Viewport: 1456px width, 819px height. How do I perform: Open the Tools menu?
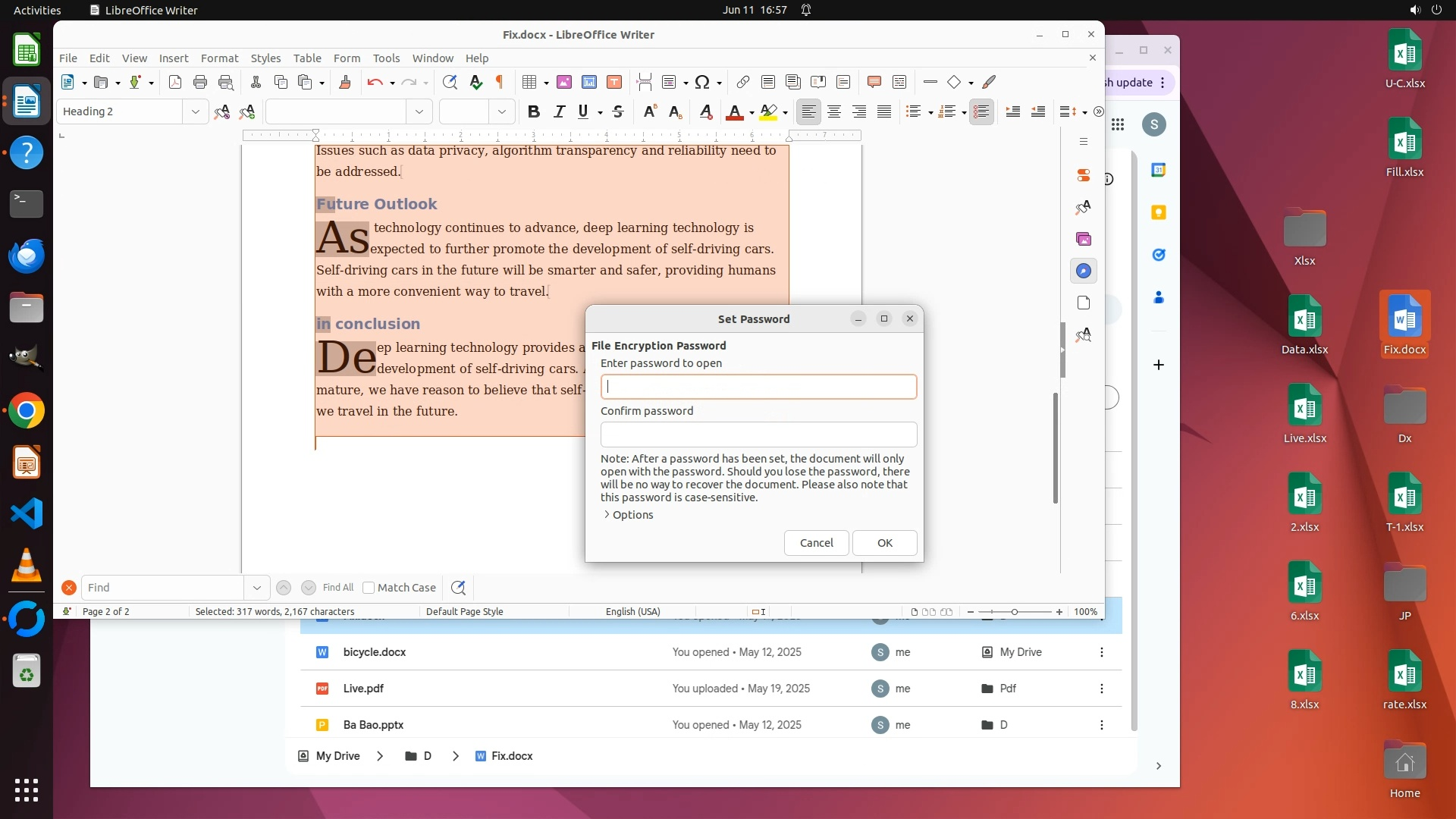[386, 58]
